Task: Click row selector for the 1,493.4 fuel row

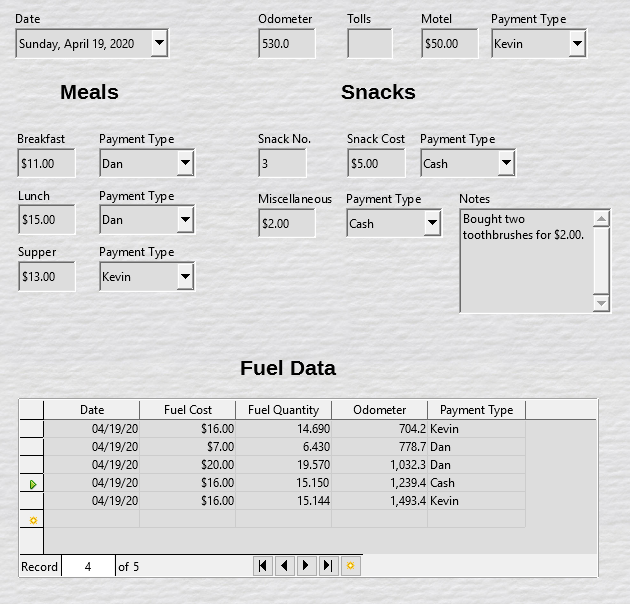Action: (x=32, y=501)
